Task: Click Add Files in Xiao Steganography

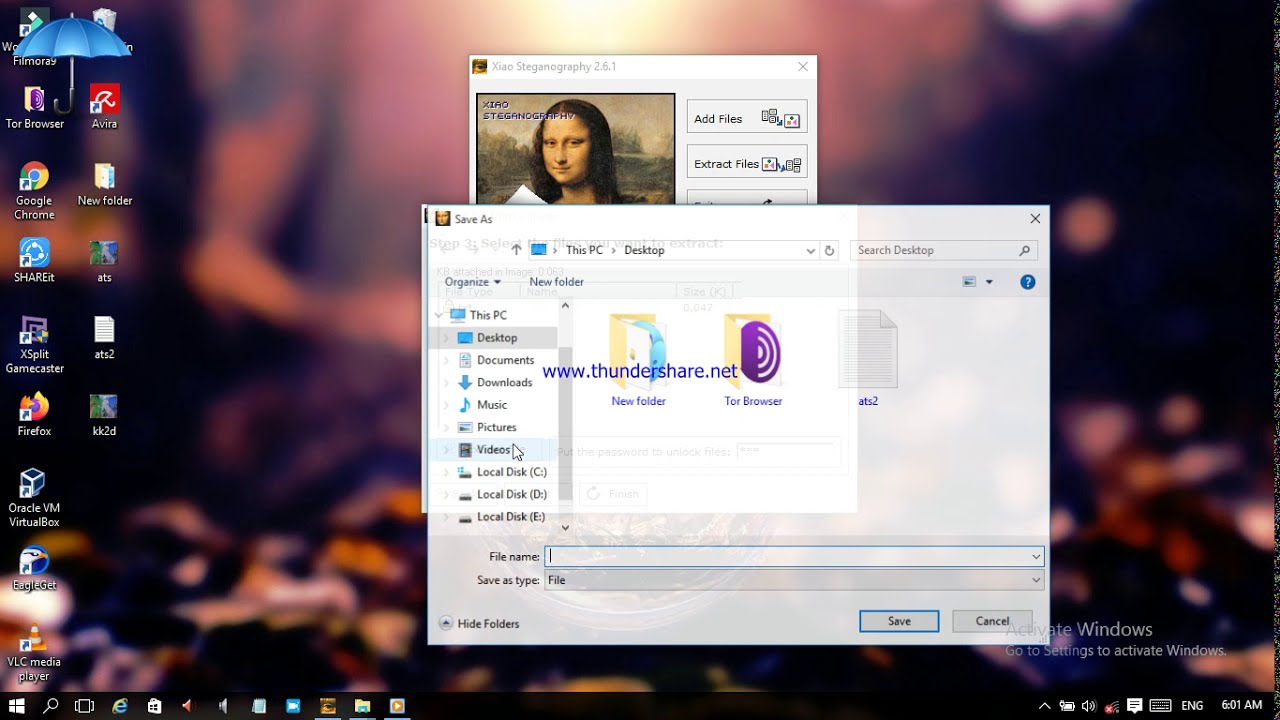Action: click(x=747, y=118)
